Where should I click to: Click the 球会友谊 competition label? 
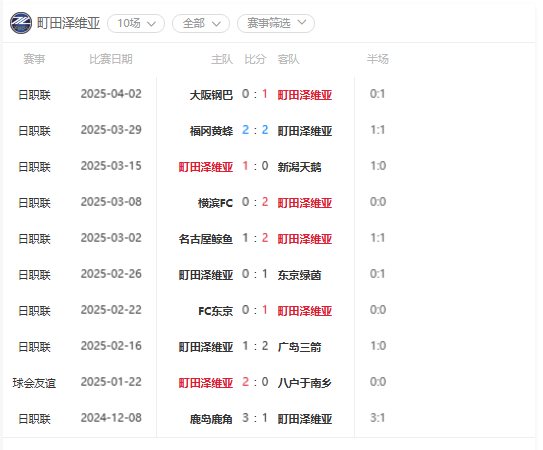34,383
